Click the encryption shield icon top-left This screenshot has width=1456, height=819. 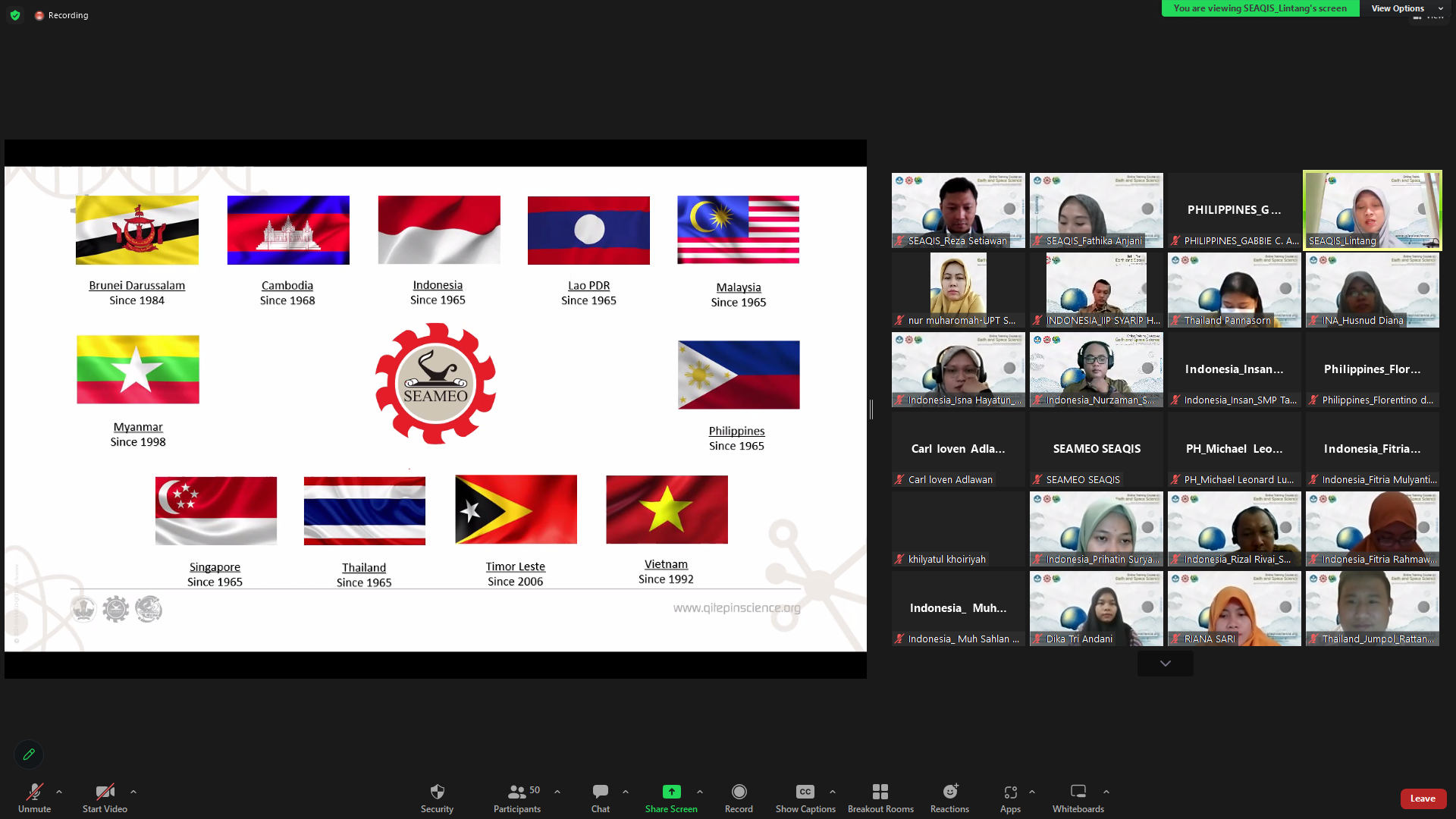coord(15,15)
